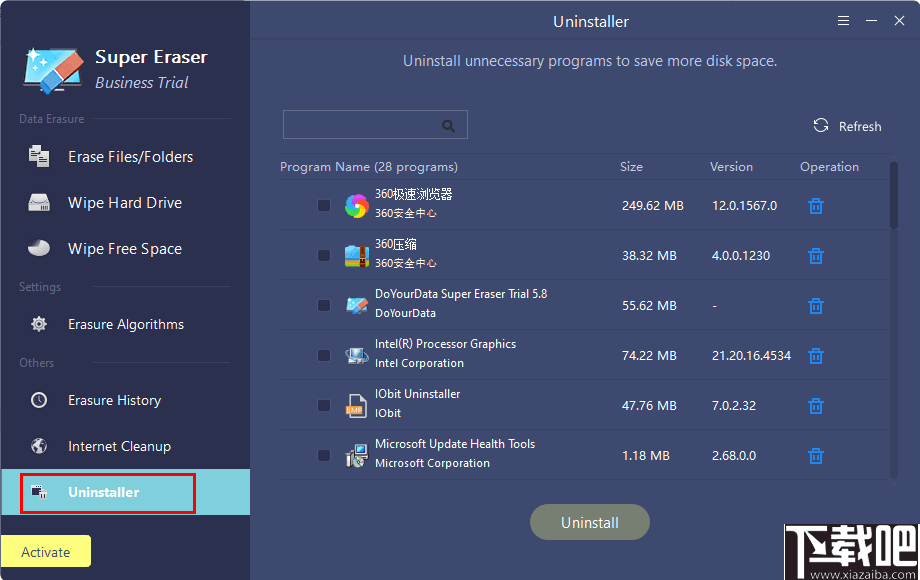Click the trash icon for 360压缩

[x=815, y=255]
